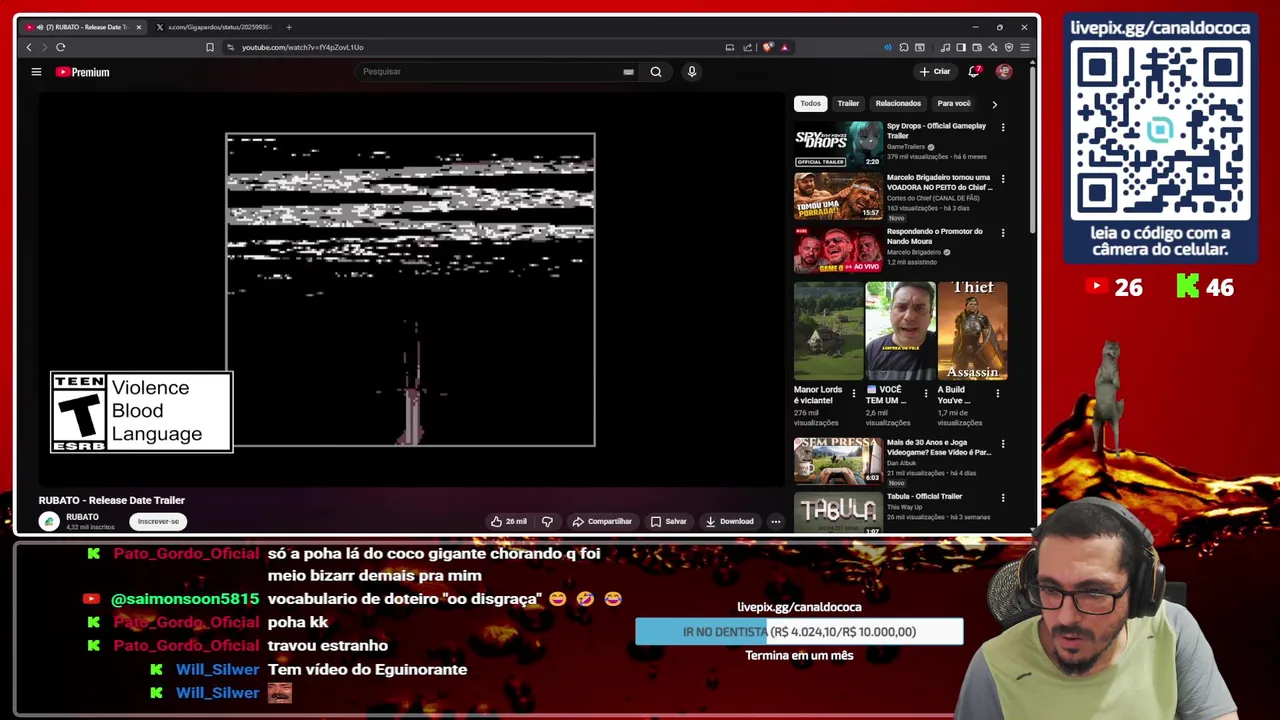Image resolution: width=1280 pixels, height=720 pixels.
Task: Open the VOCÊ TEM UM short thumbnail
Action: coord(900,331)
